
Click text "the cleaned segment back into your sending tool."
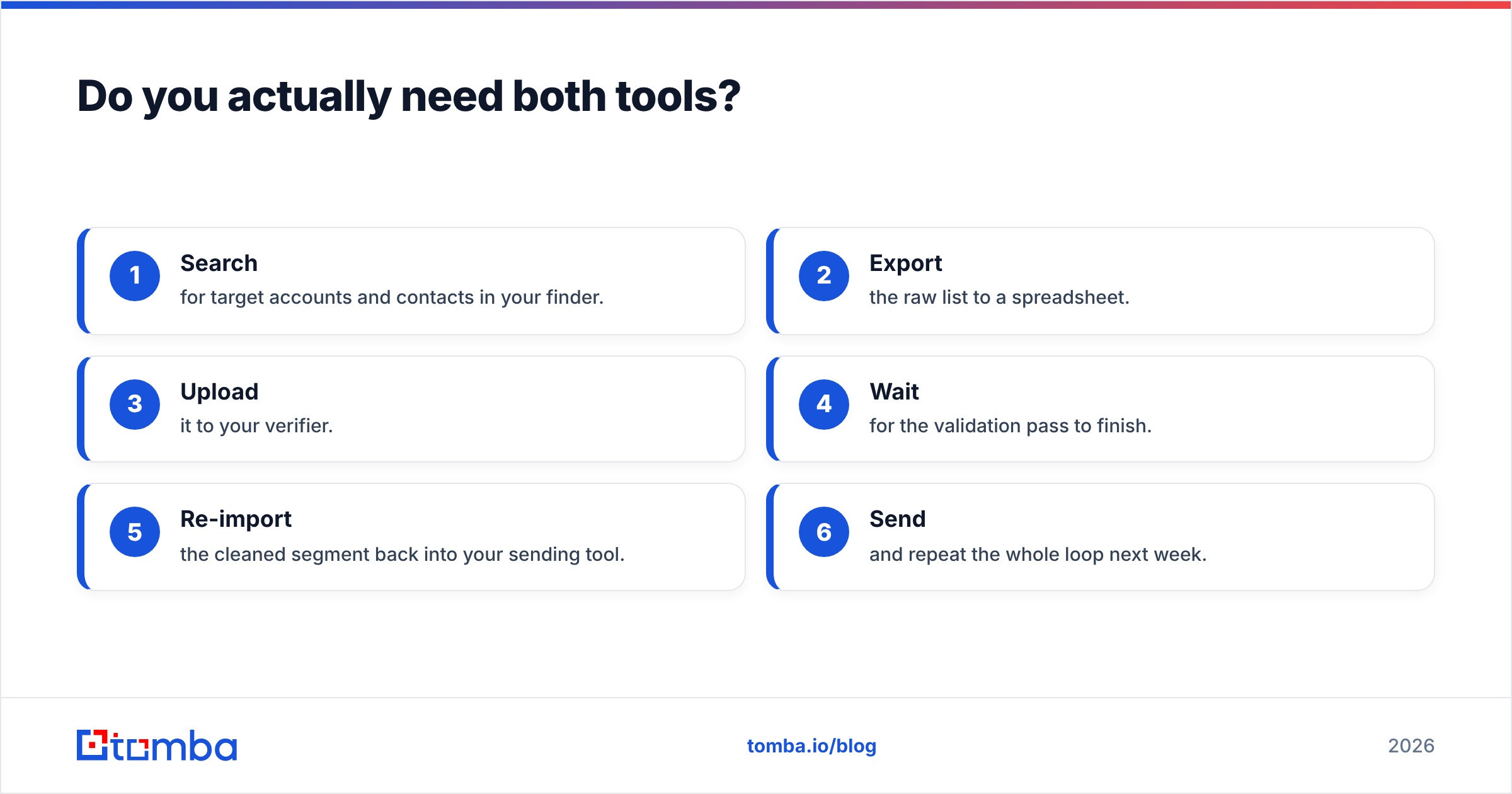pyautogui.click(x=403, y=555)
